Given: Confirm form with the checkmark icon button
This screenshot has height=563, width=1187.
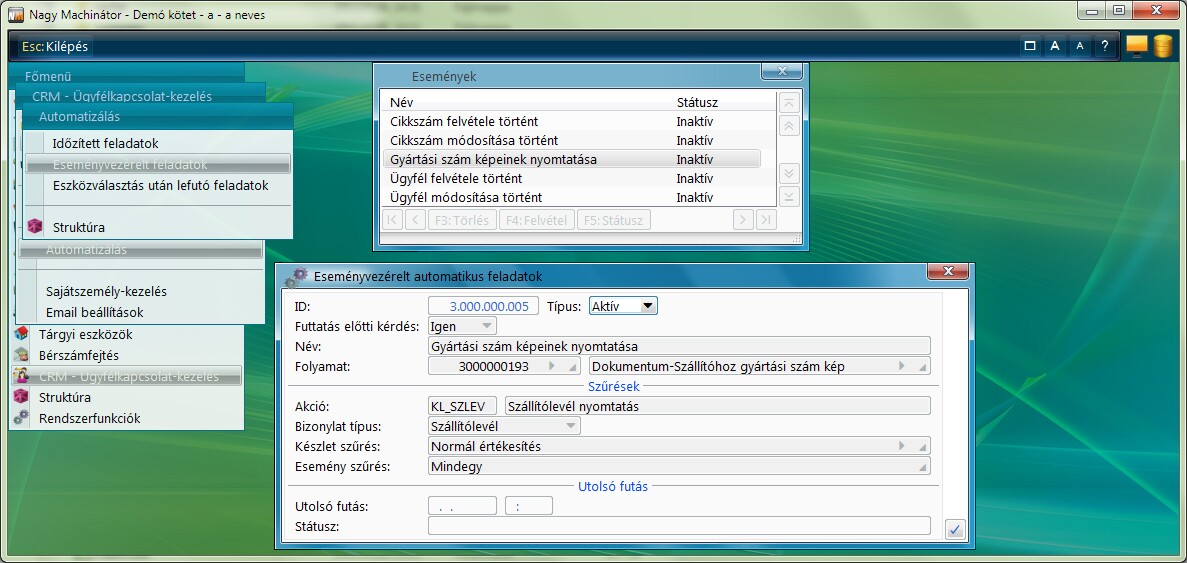Looking at the screenshot, I should pyautogui.click(x=954, y=530).
